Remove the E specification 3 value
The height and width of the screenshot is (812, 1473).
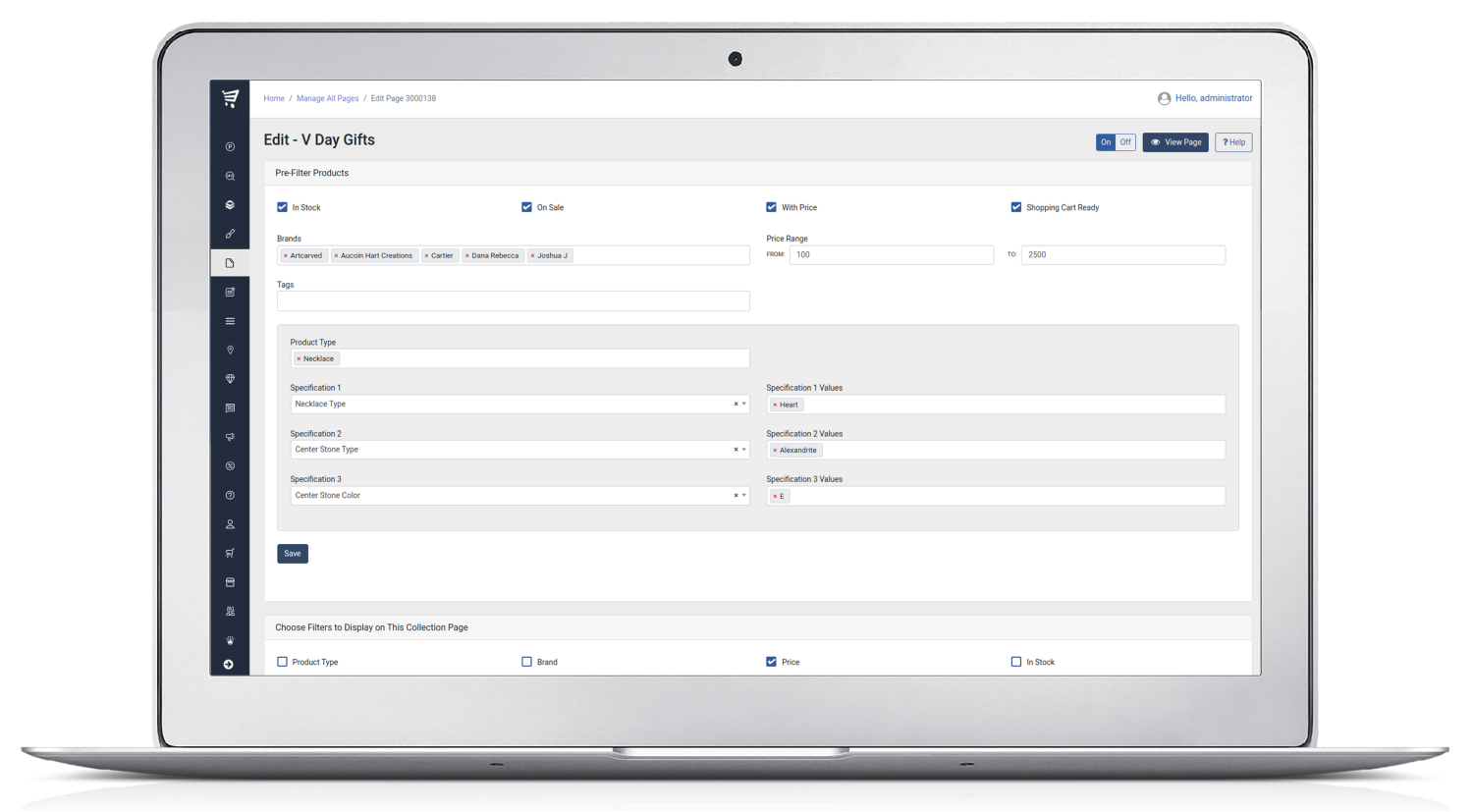point(775,497)
